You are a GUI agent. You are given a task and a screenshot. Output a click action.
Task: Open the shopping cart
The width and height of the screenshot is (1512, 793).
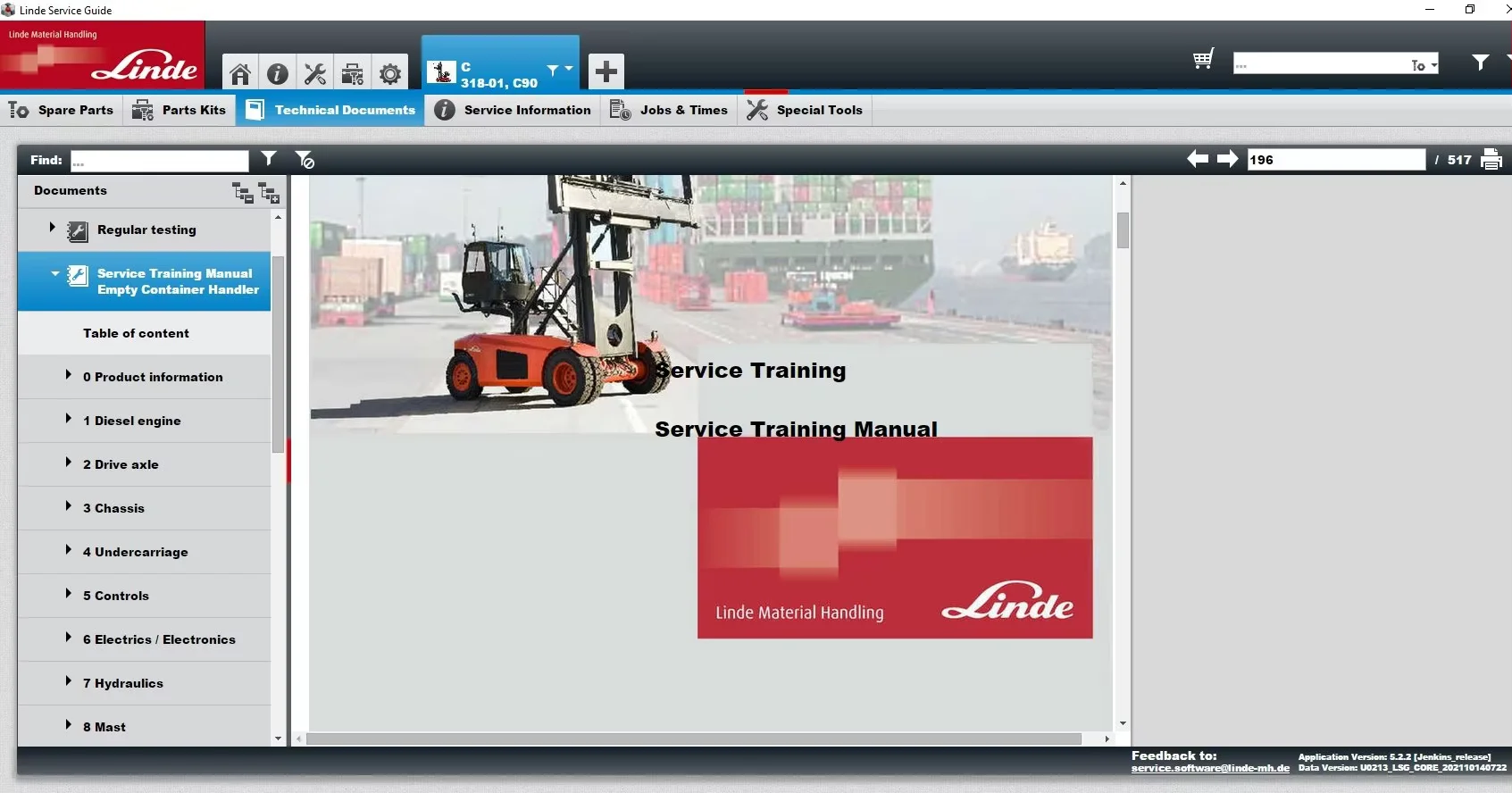[x=1203, y=60]
